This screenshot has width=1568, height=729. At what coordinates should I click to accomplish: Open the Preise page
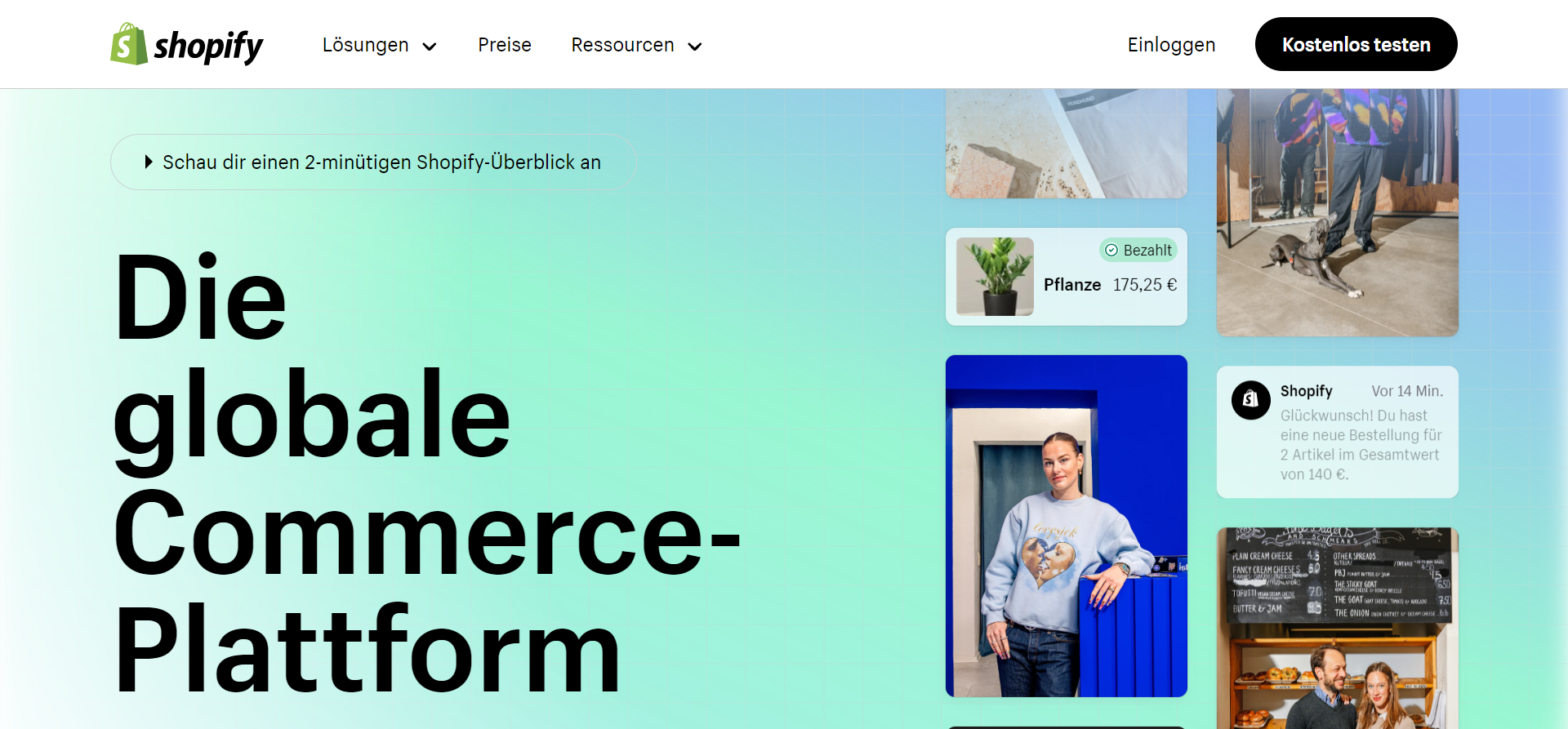pyautogui.click(x=505, y=45)
